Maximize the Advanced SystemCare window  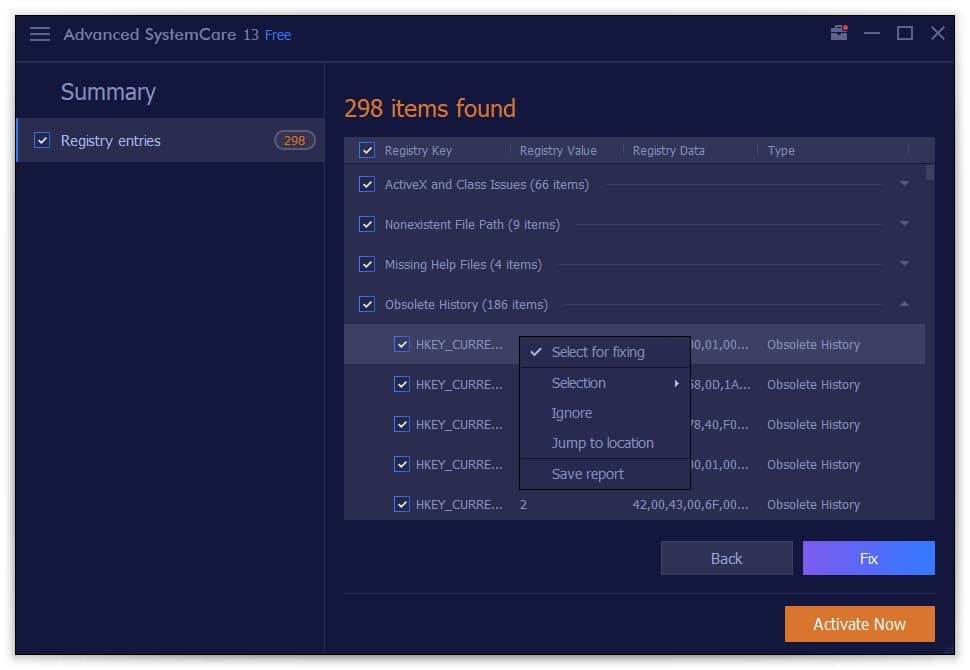tap(904, 33)
